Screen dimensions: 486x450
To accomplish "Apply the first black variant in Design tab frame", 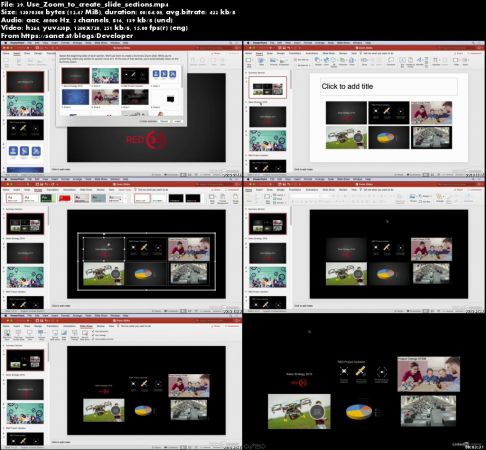I will pos(176,199).
